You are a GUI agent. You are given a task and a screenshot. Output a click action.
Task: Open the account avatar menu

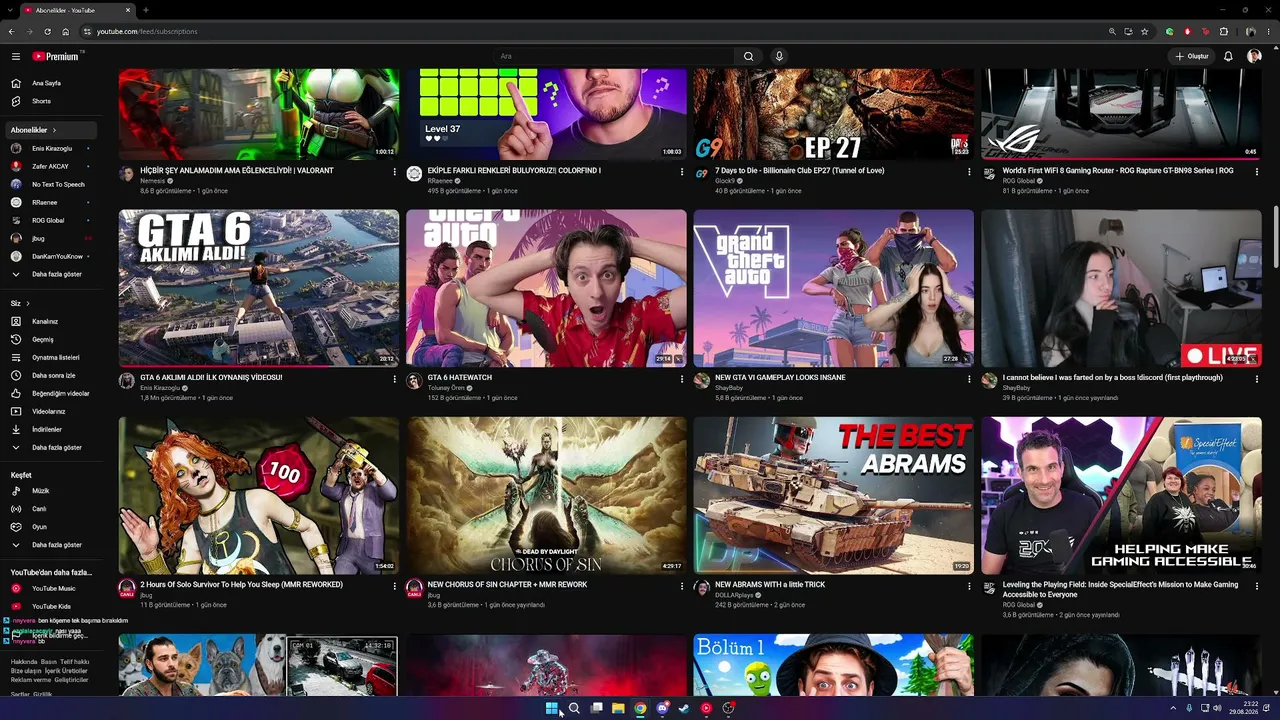[1254, 56]
